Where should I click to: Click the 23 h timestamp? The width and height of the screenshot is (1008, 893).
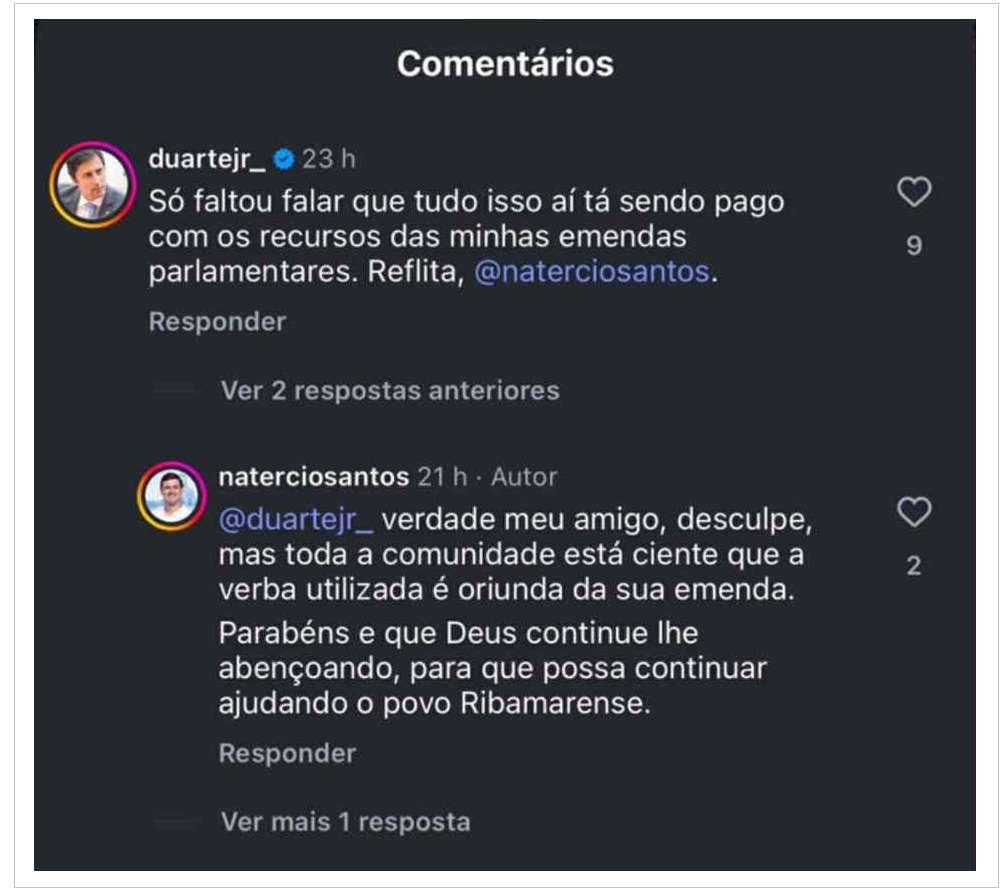(329, 159)
